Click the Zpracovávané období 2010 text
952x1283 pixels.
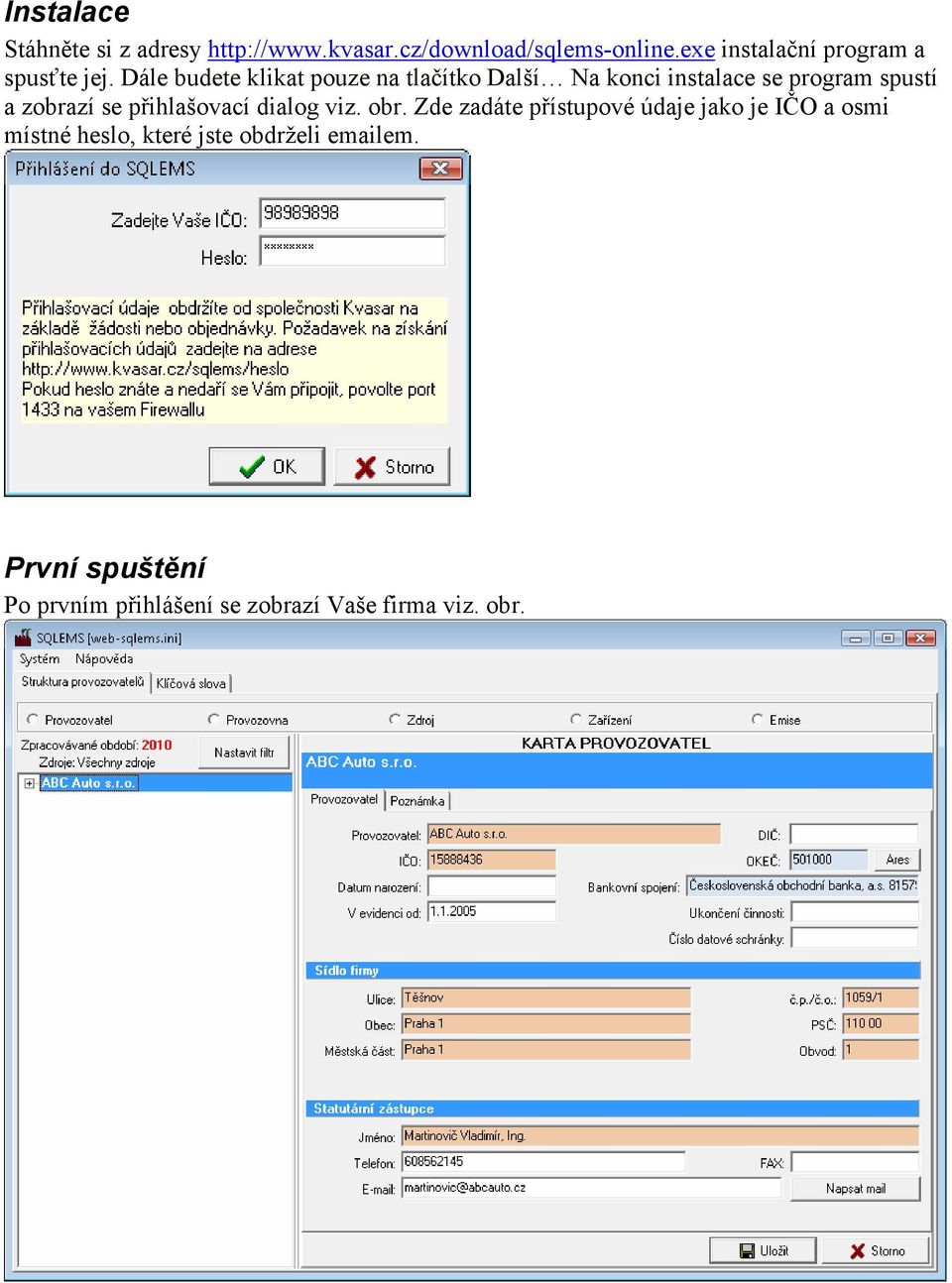[96, 745]
